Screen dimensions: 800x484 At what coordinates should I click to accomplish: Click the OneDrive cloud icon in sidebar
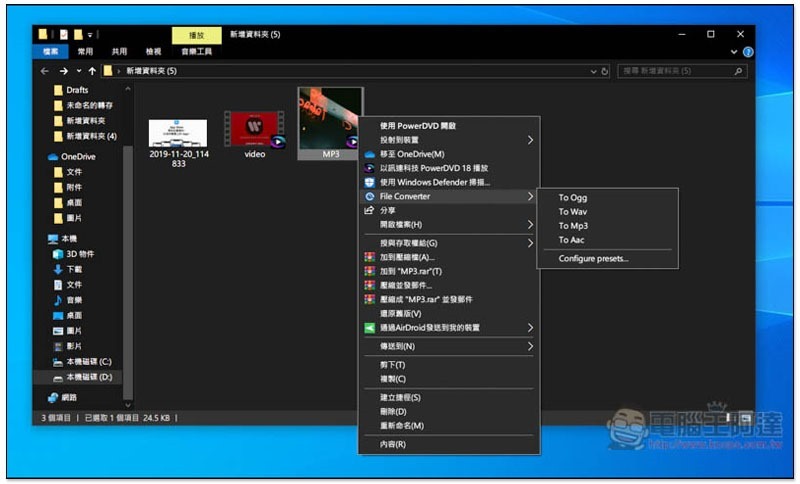click(x=53, y=157)
